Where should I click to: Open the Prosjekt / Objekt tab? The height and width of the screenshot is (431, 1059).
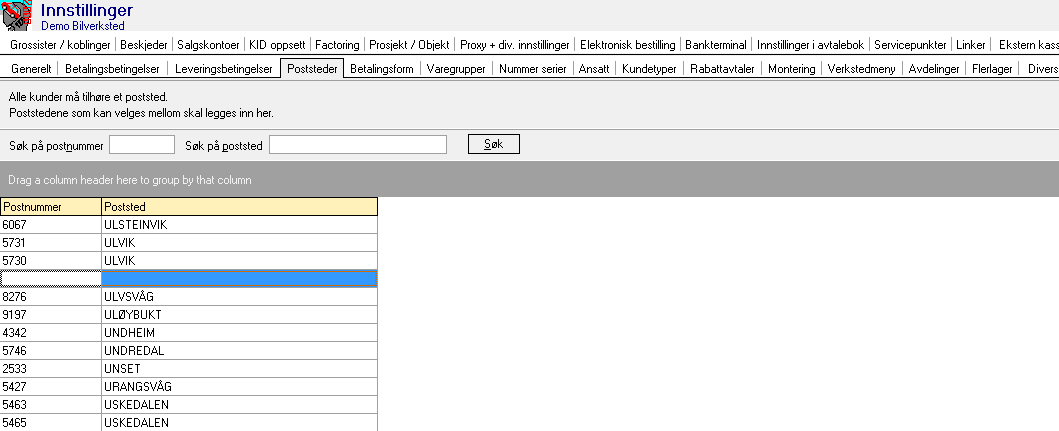409,45
